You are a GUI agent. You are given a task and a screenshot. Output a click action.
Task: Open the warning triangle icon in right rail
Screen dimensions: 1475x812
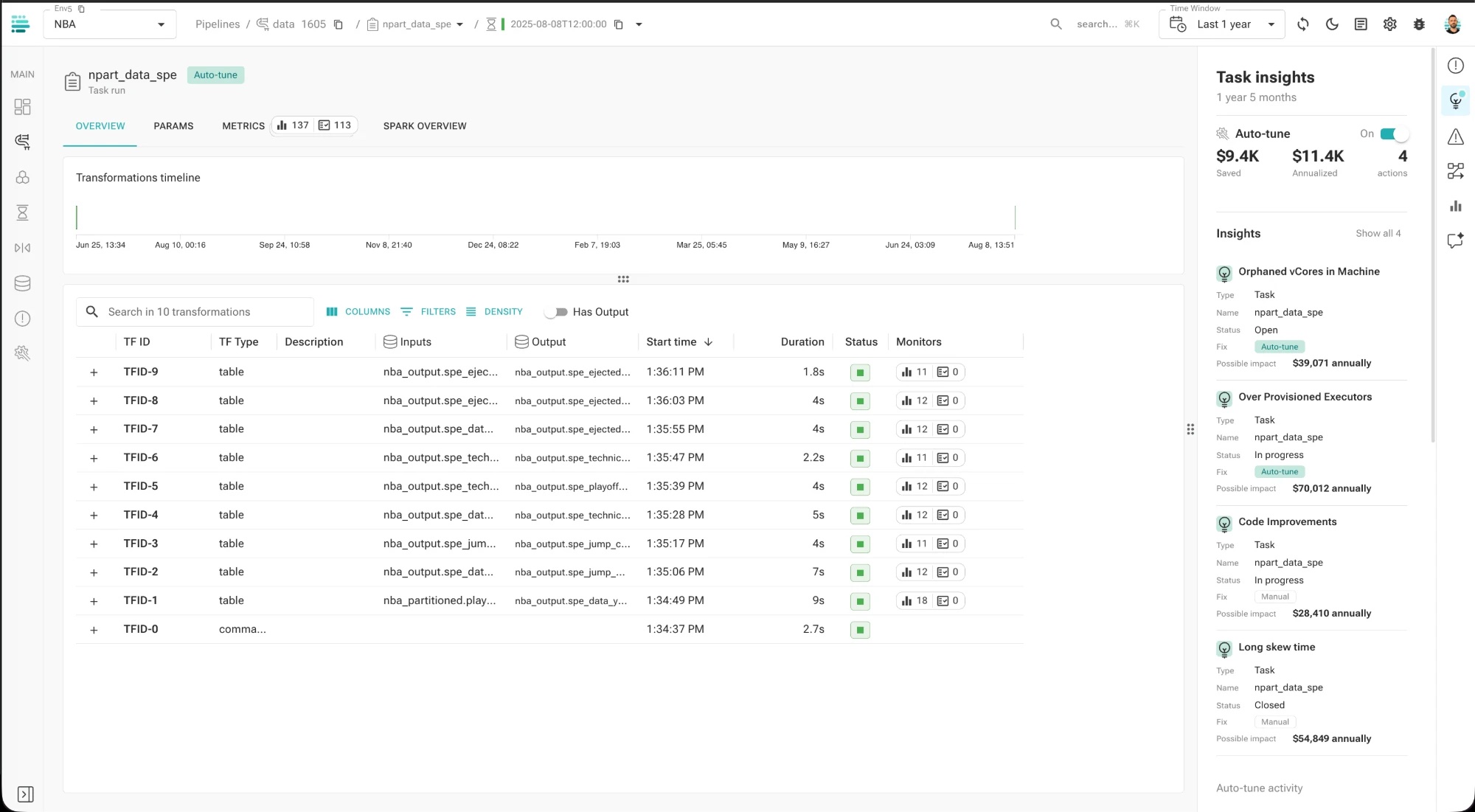tap(1455, 136)
